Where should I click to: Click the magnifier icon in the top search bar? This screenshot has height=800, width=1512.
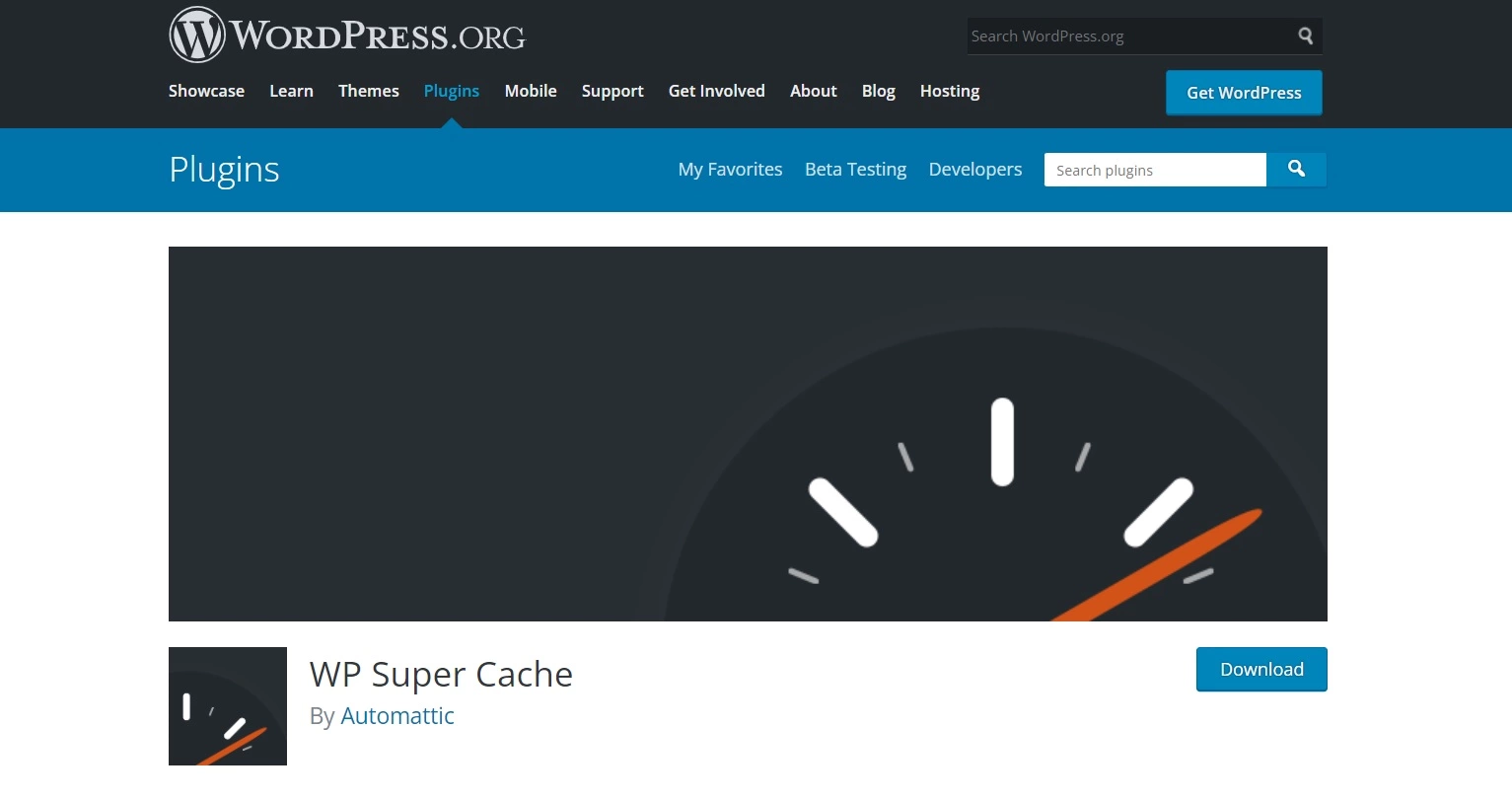click(1305, 36)
